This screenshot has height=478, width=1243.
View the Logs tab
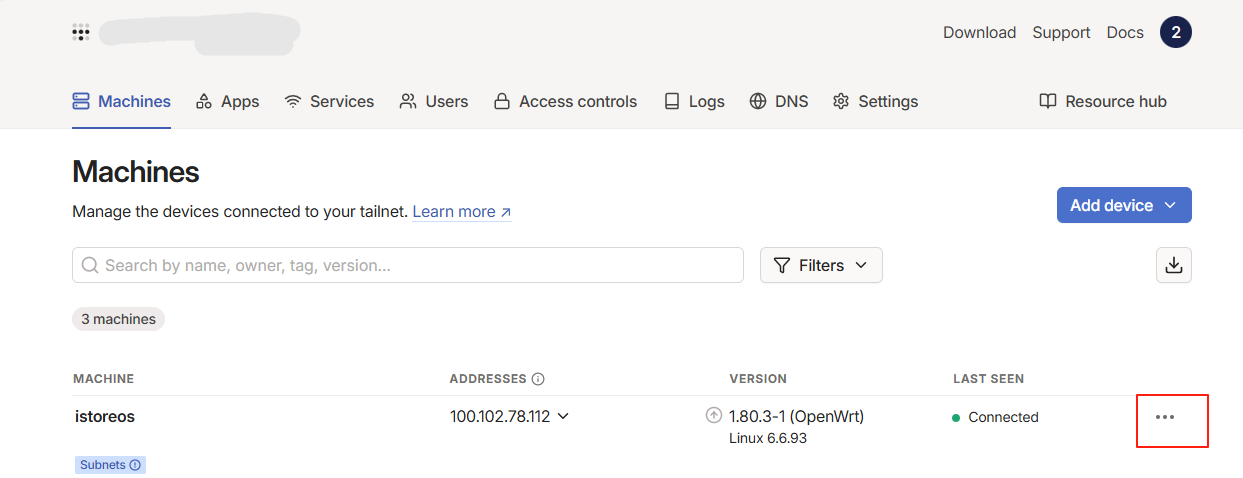click(x=694, y=101)
